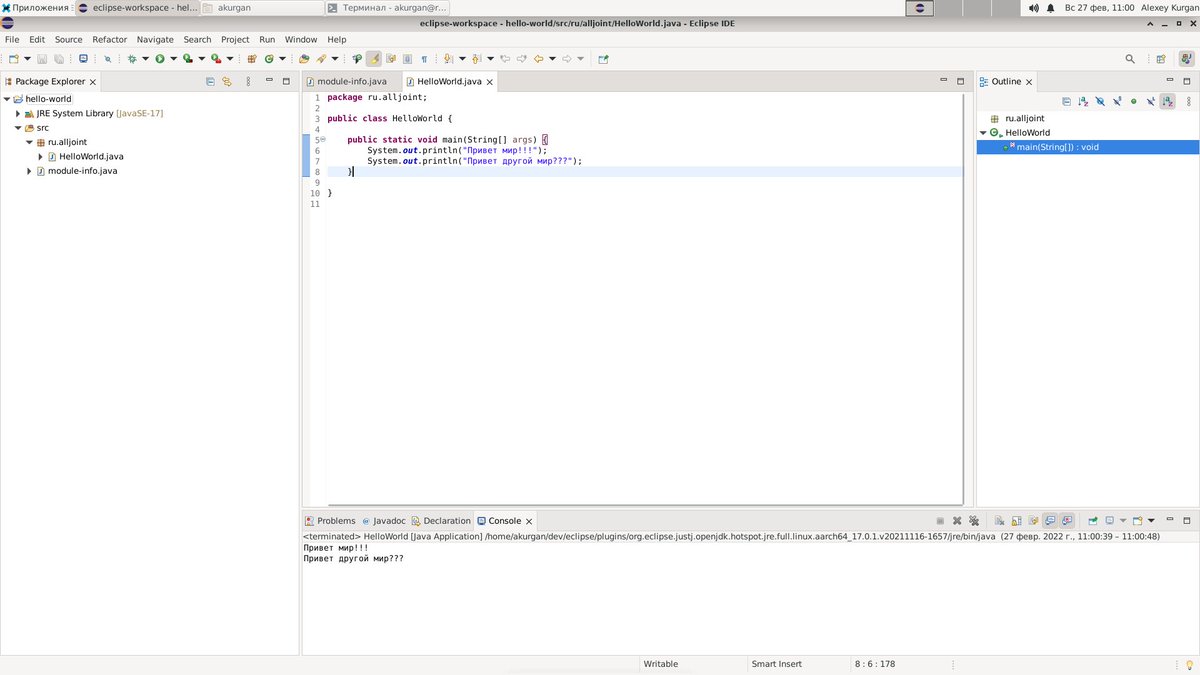This screenshot has width=1200, height=675.
Task: Toggle Hide Non-Public Members green dot
Action: (1133, 101)
